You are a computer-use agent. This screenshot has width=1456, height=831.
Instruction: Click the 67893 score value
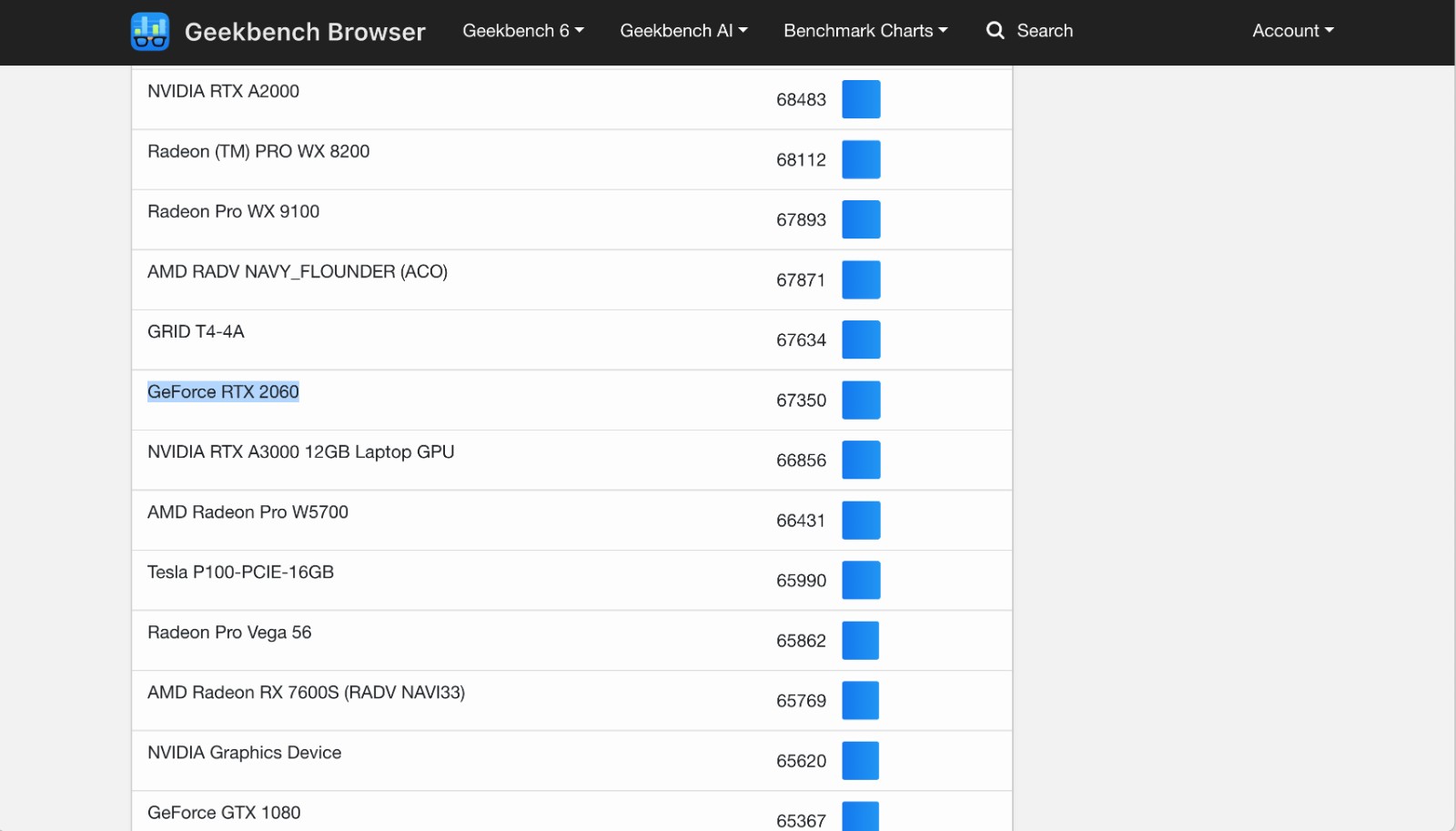(801, 219)
